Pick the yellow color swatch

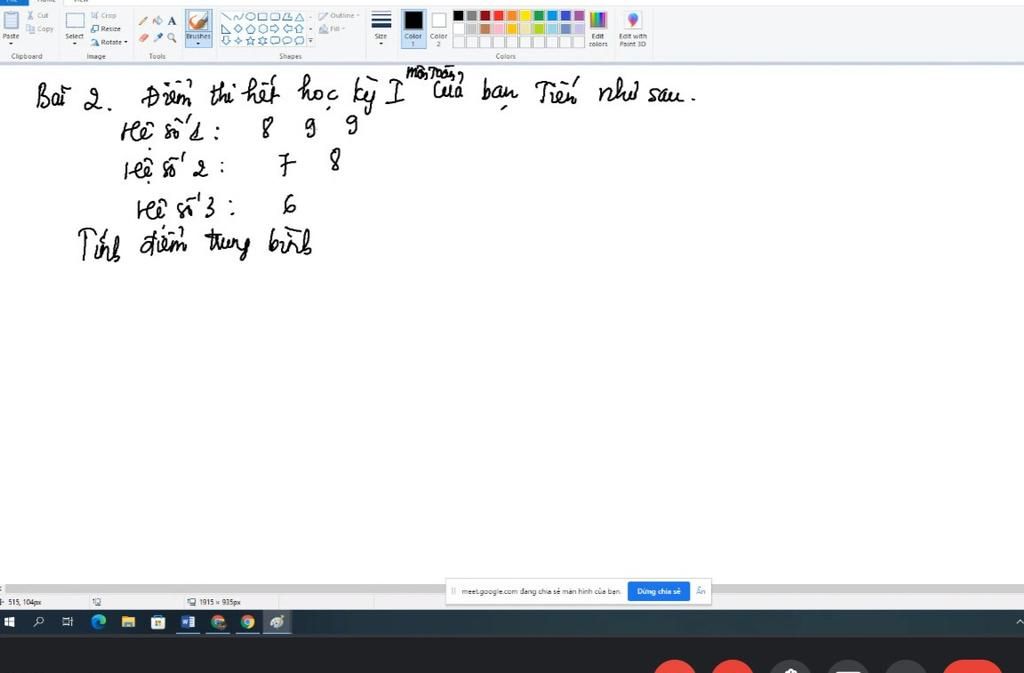526,16
